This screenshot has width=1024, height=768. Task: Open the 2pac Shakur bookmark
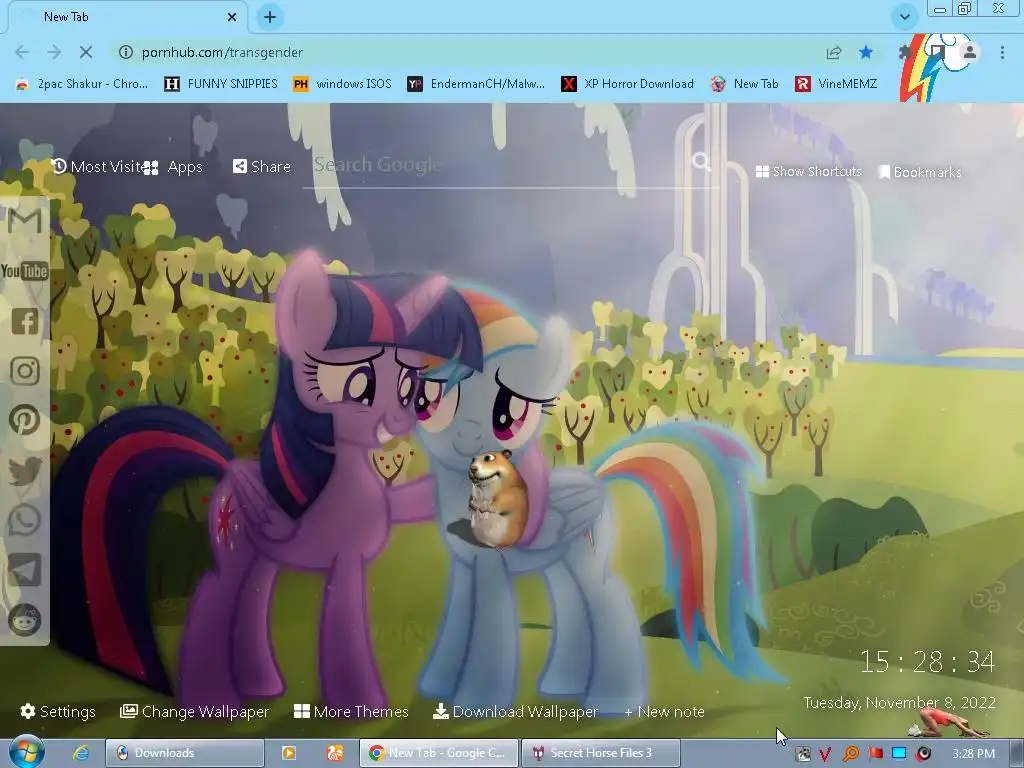click(83, 84)
